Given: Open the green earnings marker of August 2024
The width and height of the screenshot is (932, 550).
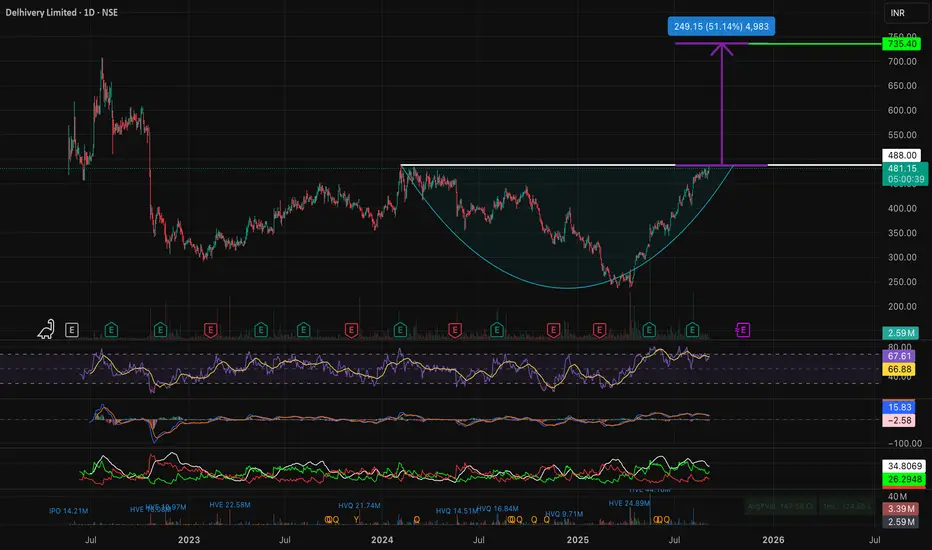Looking at the screenshot, I should tap(497, 329).
